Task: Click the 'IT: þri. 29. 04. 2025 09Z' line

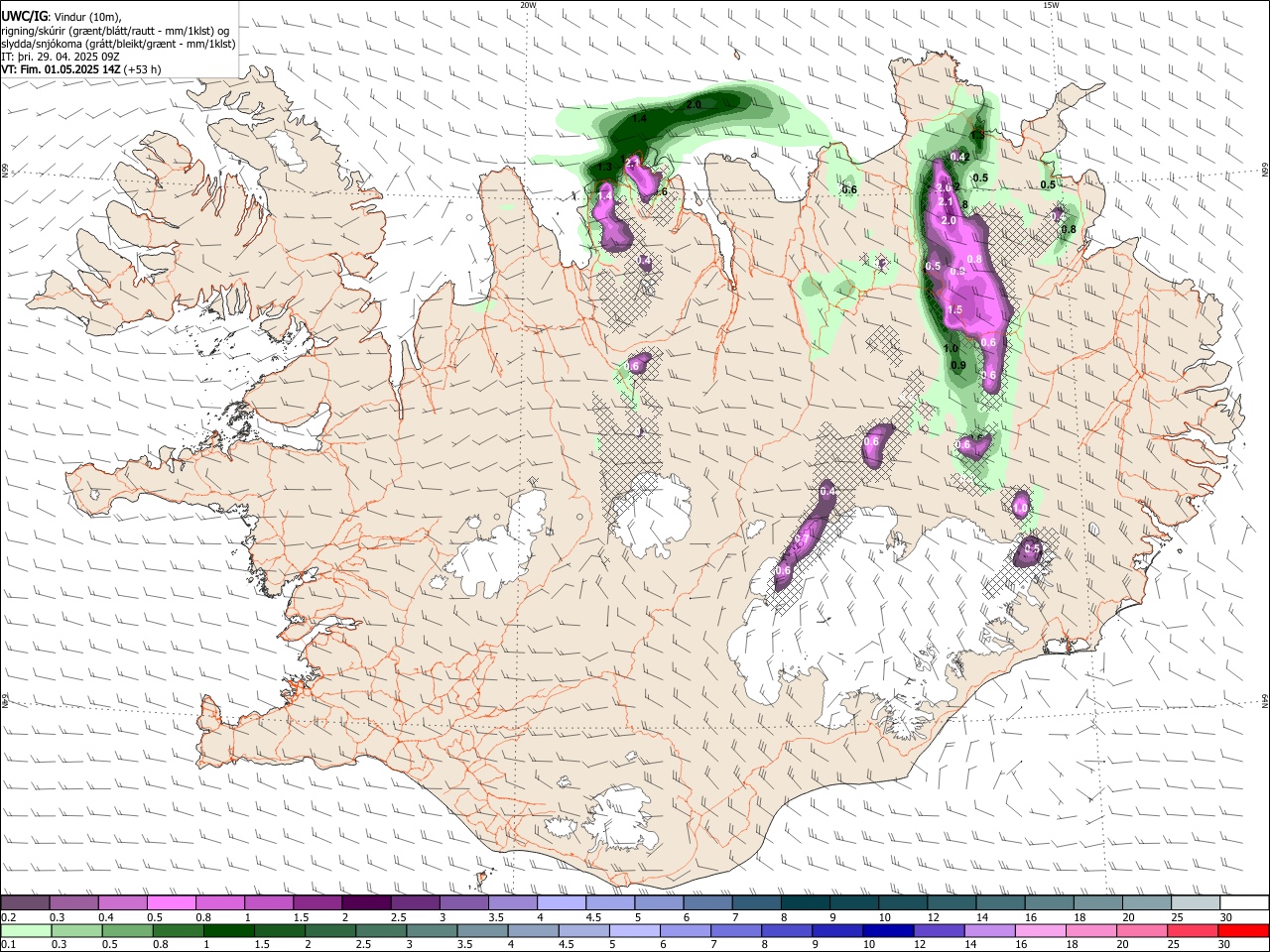Action: pos(60,57)
